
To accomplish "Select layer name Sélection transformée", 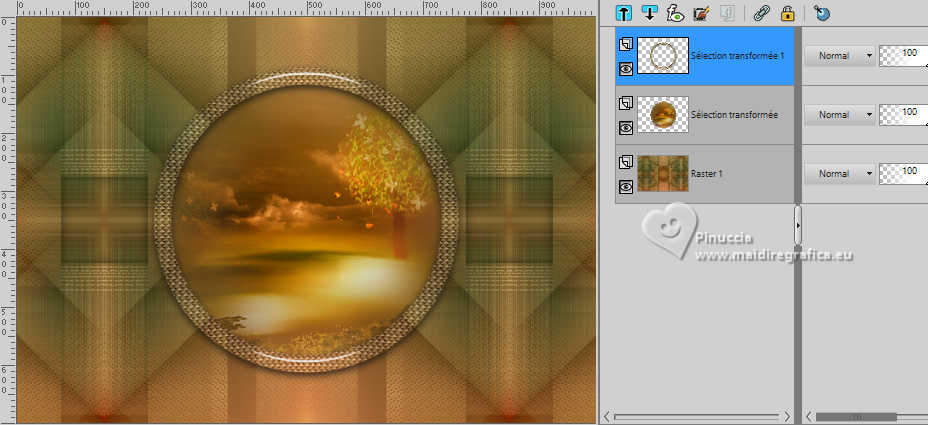I will click(x=734, y=115).
